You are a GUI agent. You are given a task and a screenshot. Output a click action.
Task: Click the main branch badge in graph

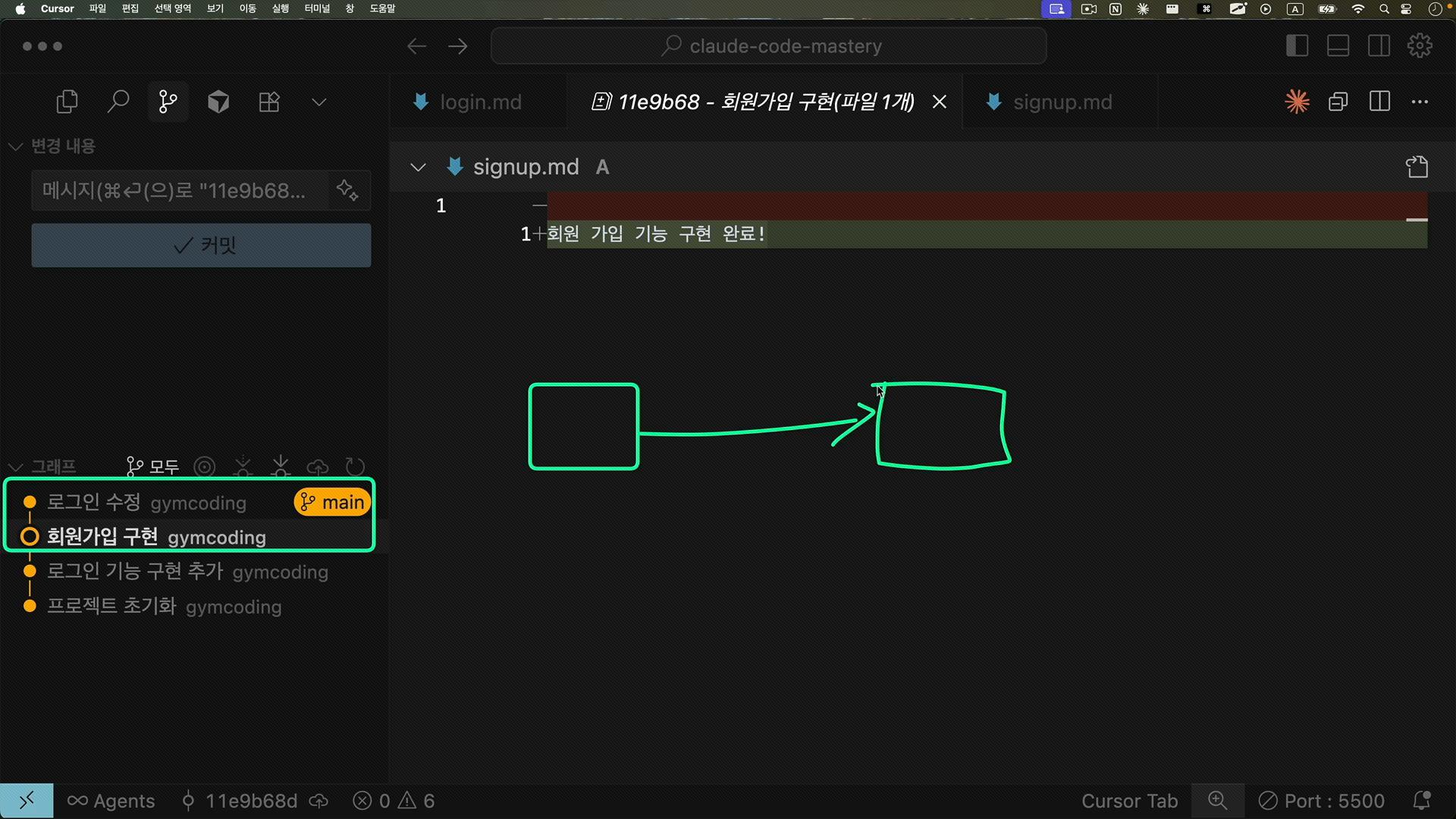(332, 502)
